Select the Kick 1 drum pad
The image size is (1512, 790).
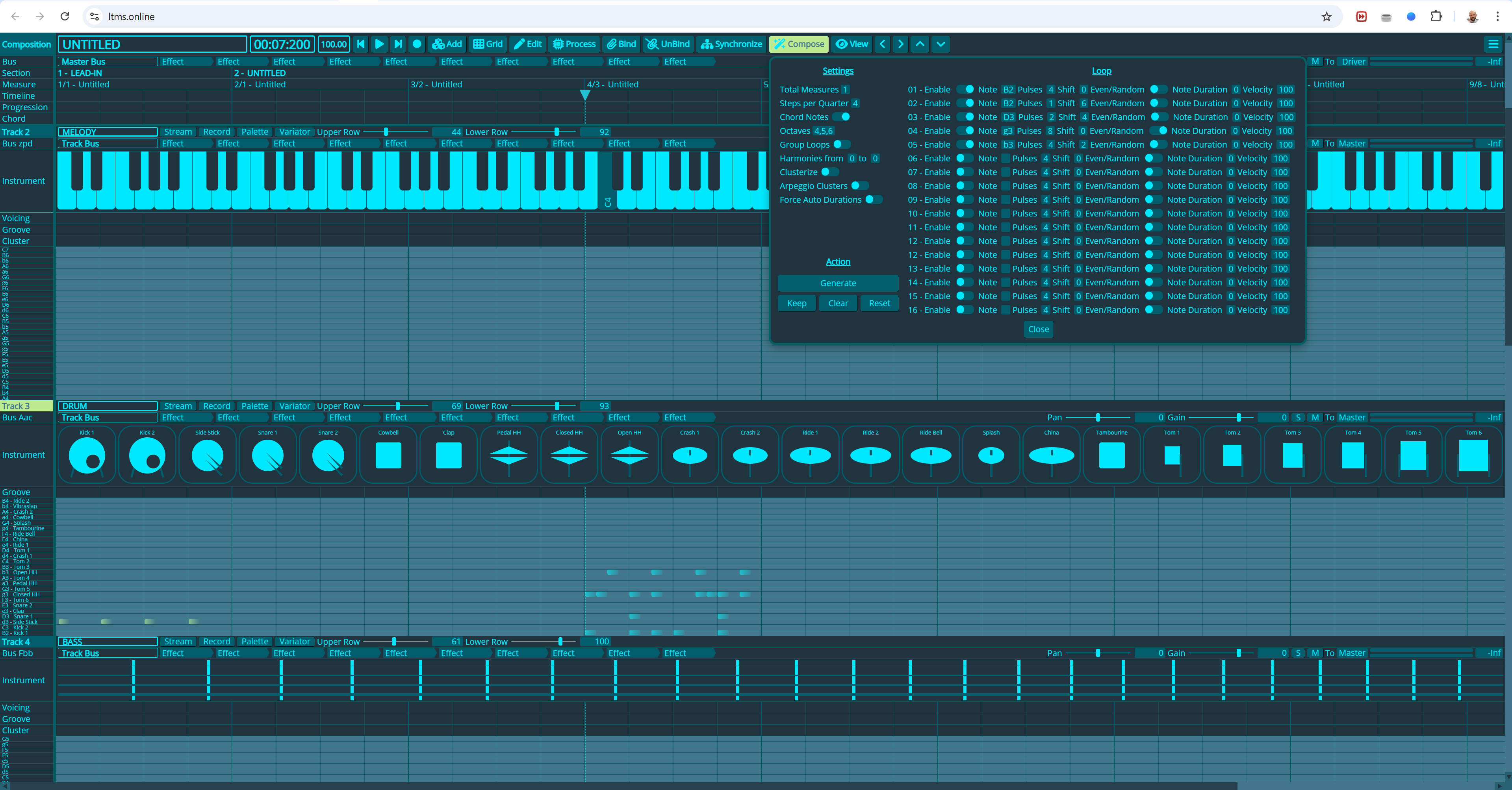pyautogui.click(x=87, y=455)
